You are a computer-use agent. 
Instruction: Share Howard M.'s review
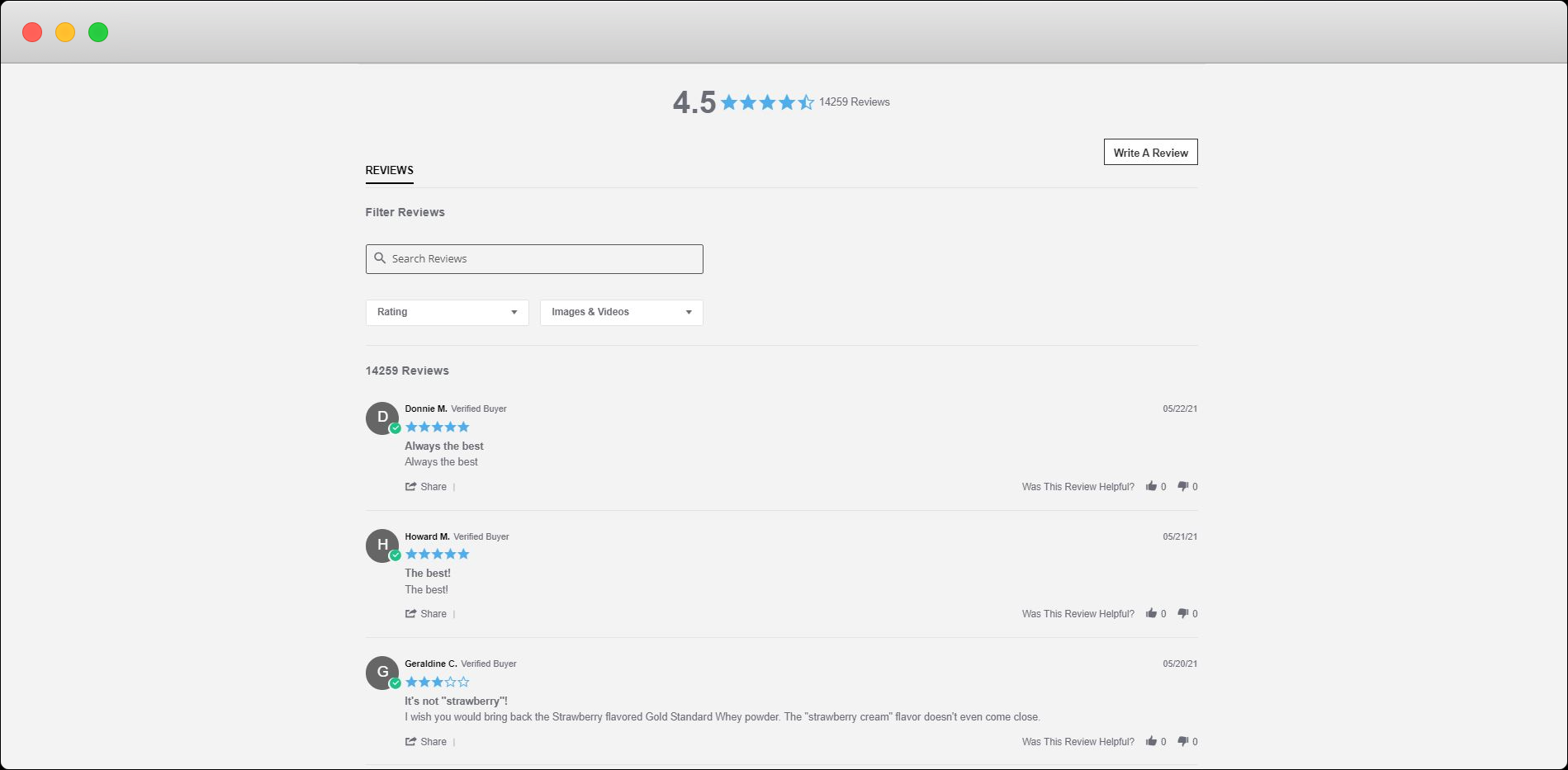click(426, 614)
